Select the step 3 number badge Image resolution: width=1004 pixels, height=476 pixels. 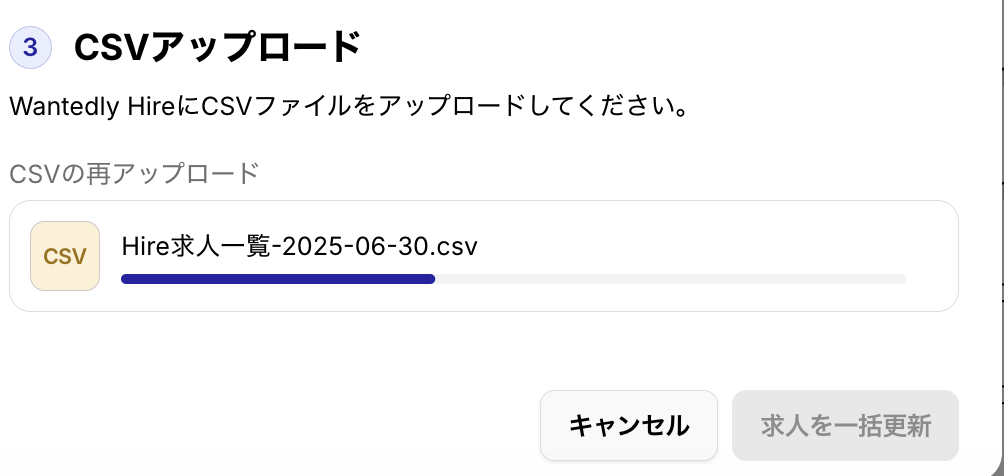[x=30, y=47]
